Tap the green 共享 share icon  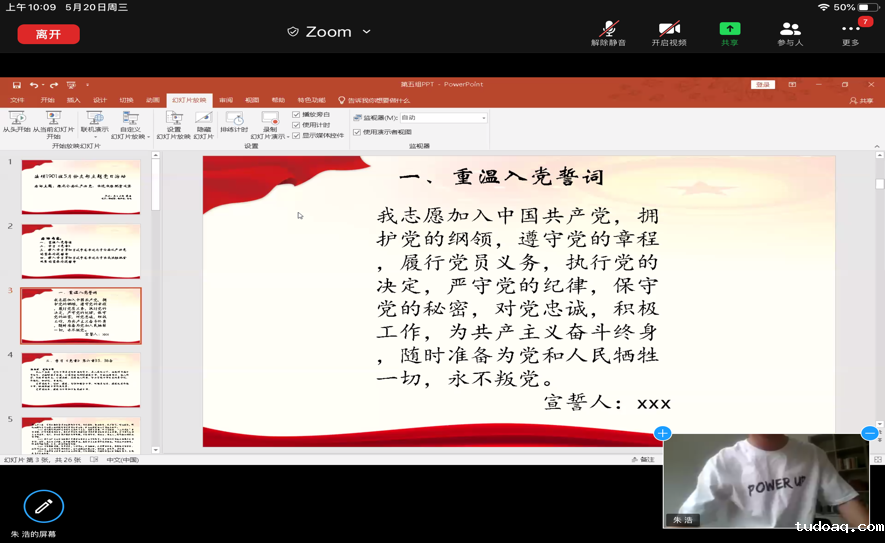(x=730, y=29)
